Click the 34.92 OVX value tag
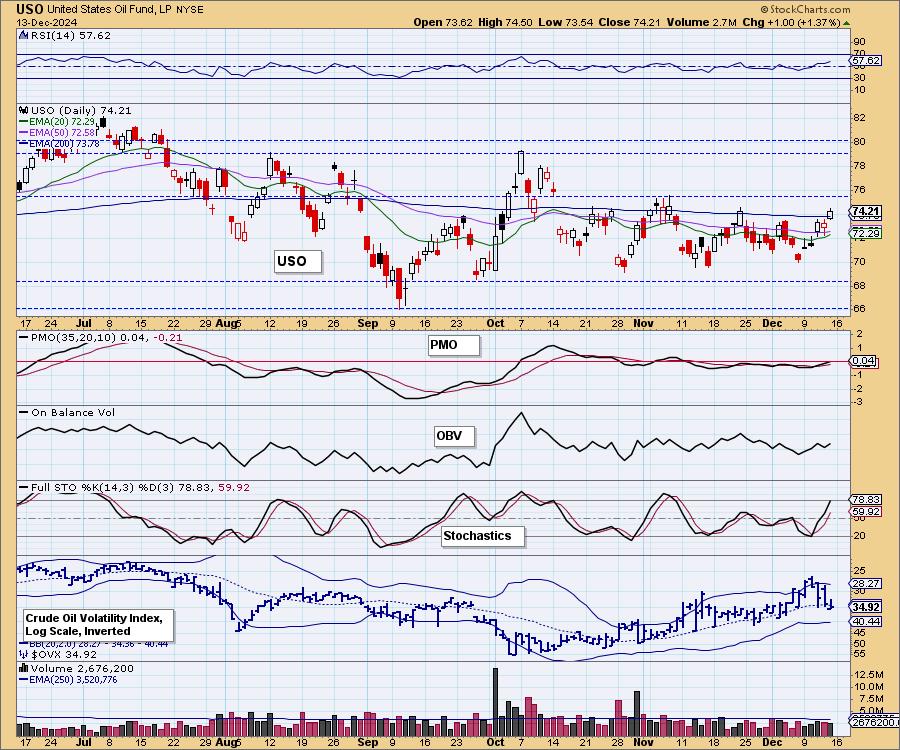This screenshot has width=900, height=750. (866, 607)
